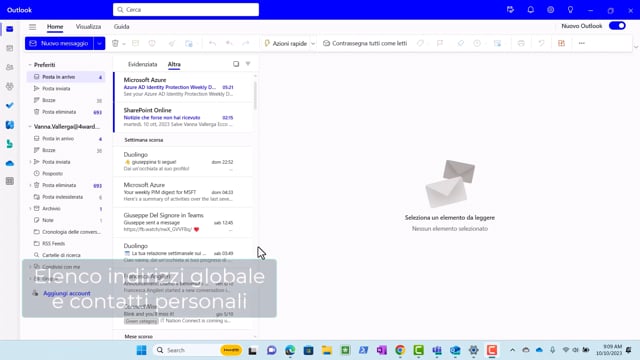
Task: Expand the ribbon with the chevron
Action: coord(636,47)
